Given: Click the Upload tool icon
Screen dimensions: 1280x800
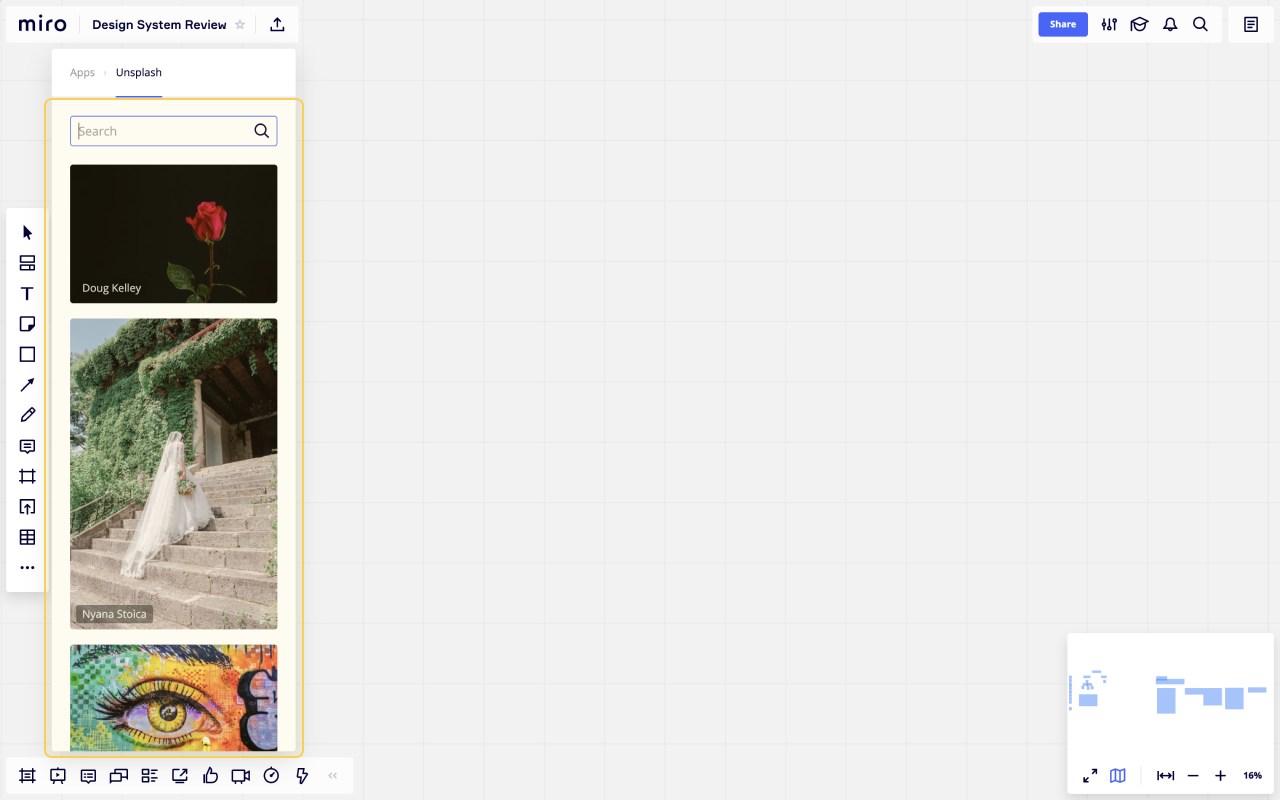Looking at the screenshot, I should [x=27, y=507].
